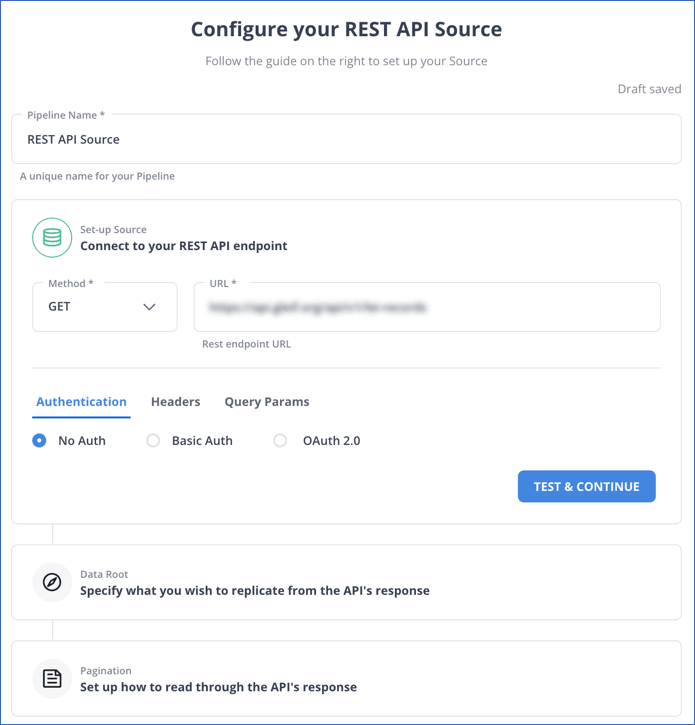The height and width of the screenshot is (725, 695).
Task: Click the compass Data Root icon
Action: tap(52, 582)
